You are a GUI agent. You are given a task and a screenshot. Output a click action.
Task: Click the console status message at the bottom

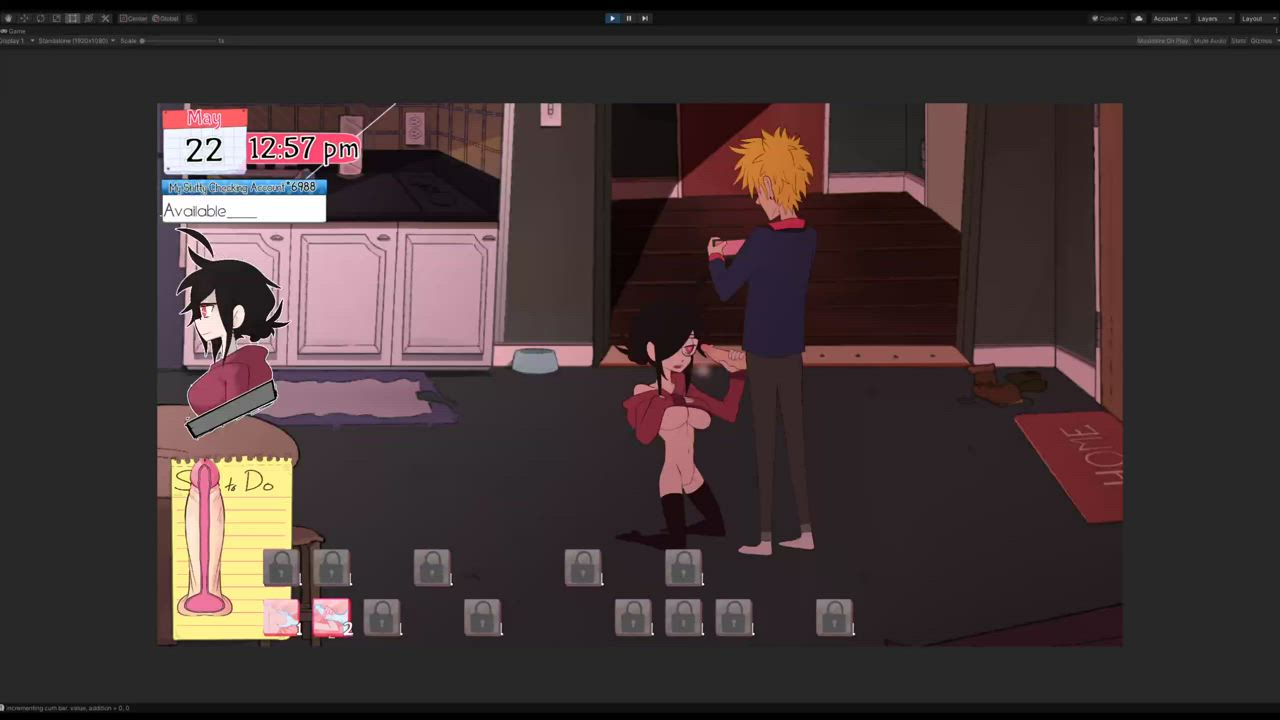(x=66, y=708)
